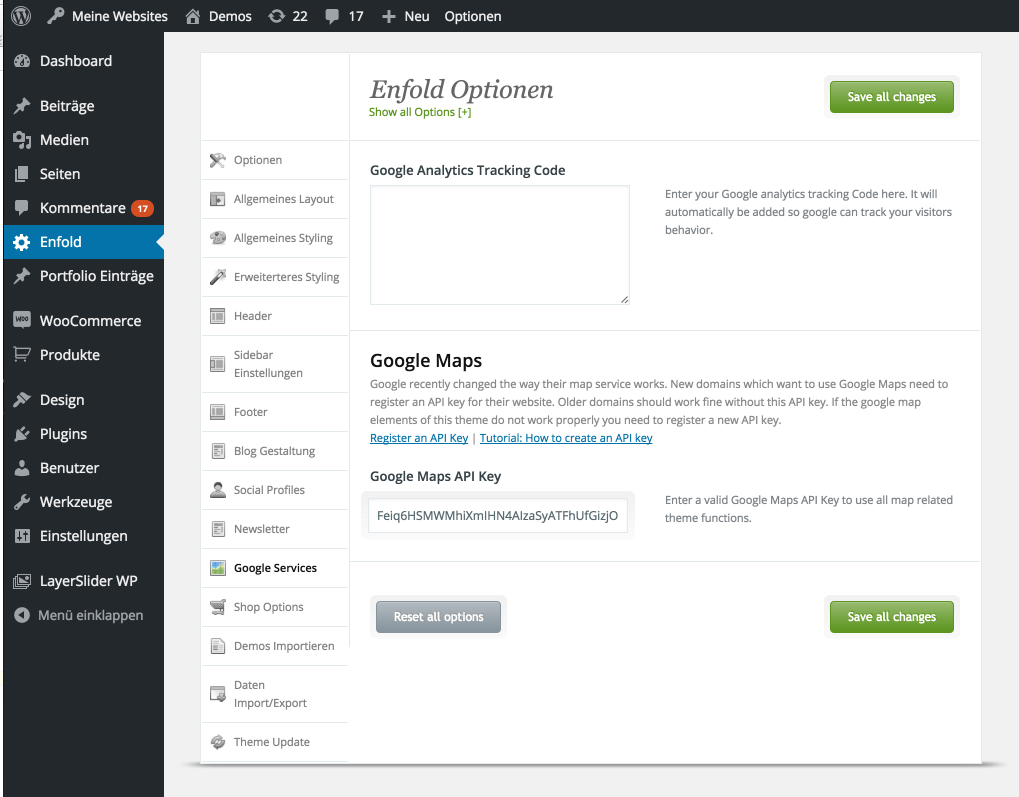This screenshot has height=797, width=1019.
Task: Open the Neu dropdown in admin bar
Action: [x=407, y=16]
